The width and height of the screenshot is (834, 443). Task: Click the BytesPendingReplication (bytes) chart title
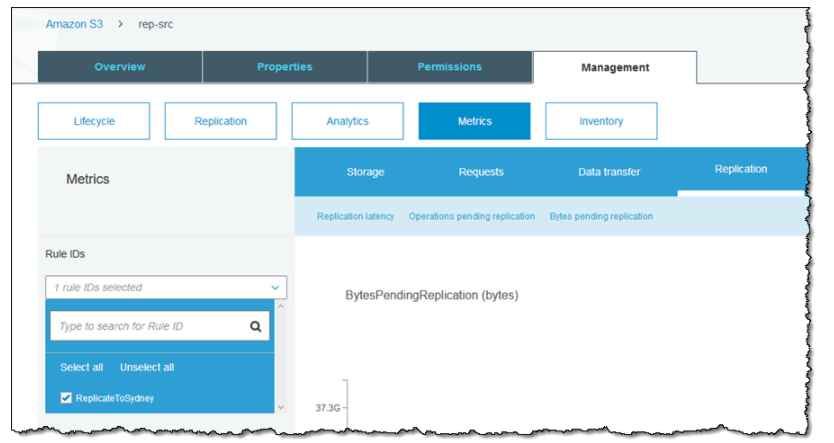point(431,295)
